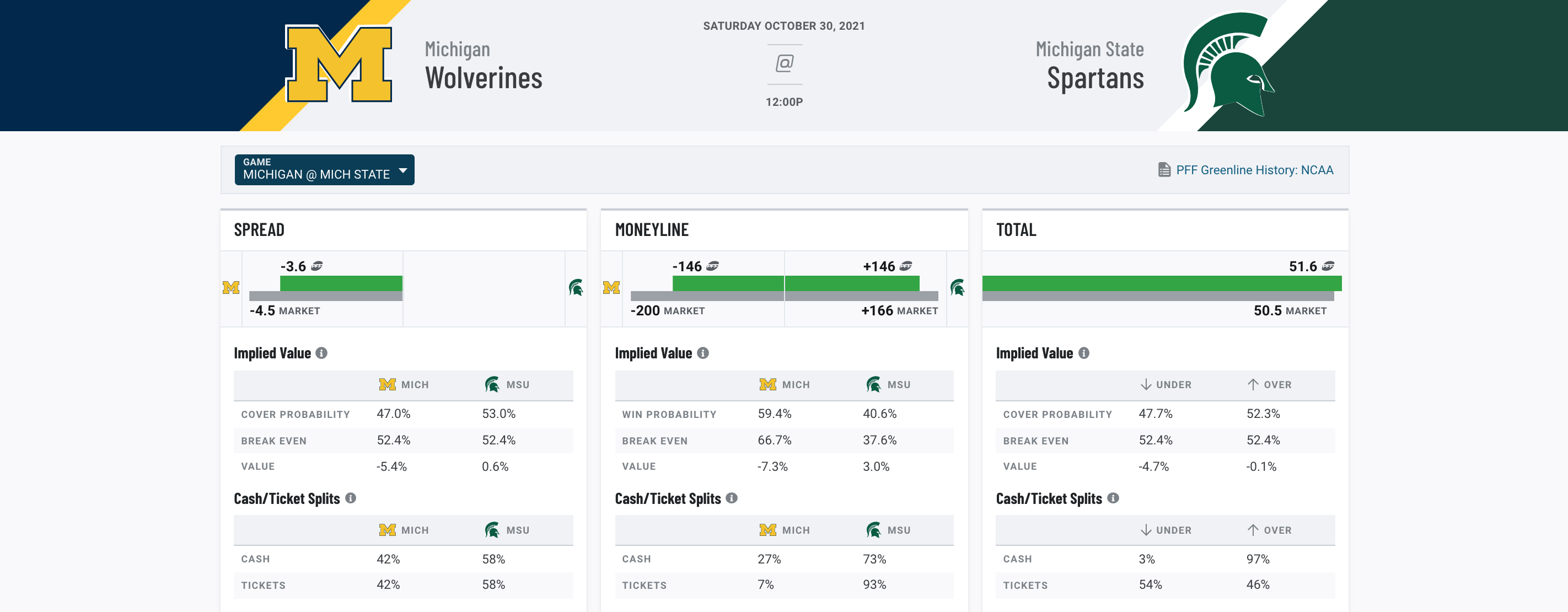Show info for Moneyline Cash/Ticket Splits
This screenshot has height=612, width=1568.
[x=732, y=498]
